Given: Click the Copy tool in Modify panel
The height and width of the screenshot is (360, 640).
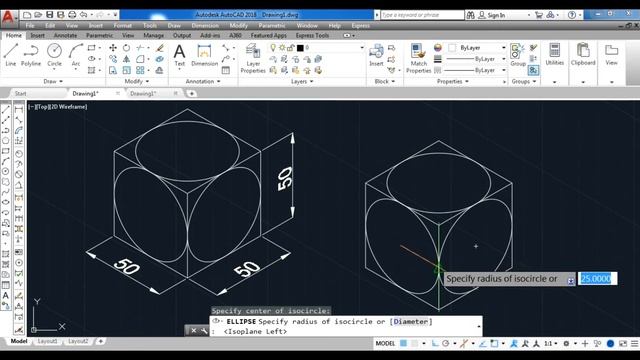Looking at the screenshot, I should [113, 59].
